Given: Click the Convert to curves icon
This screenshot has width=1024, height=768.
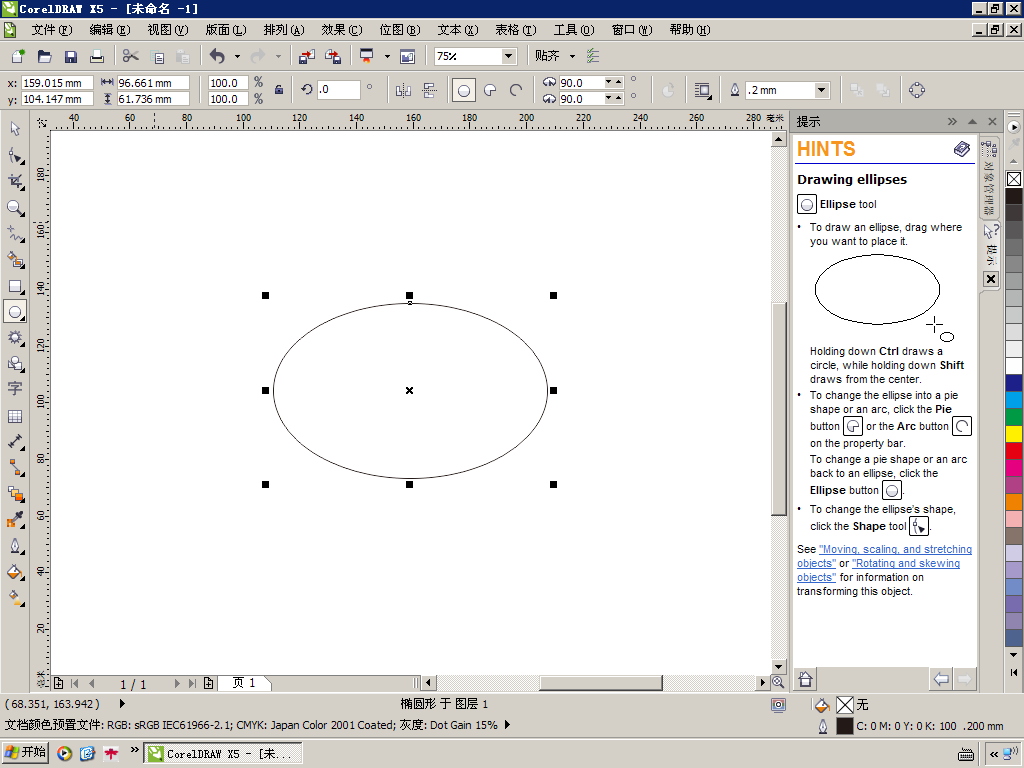Looking at the screenshot, I should [916, 90].
